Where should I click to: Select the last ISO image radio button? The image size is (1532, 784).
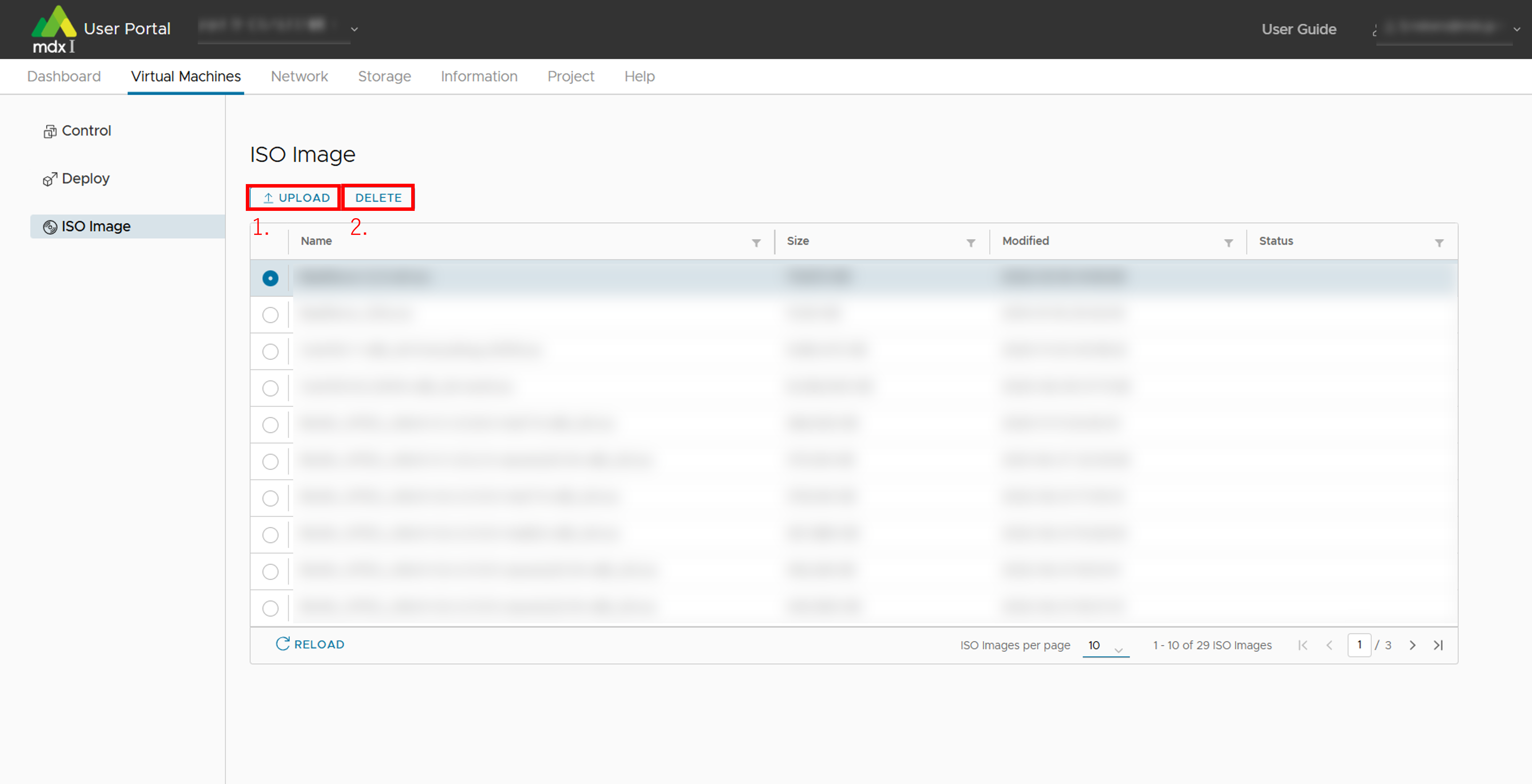click(x=270, y=608)
